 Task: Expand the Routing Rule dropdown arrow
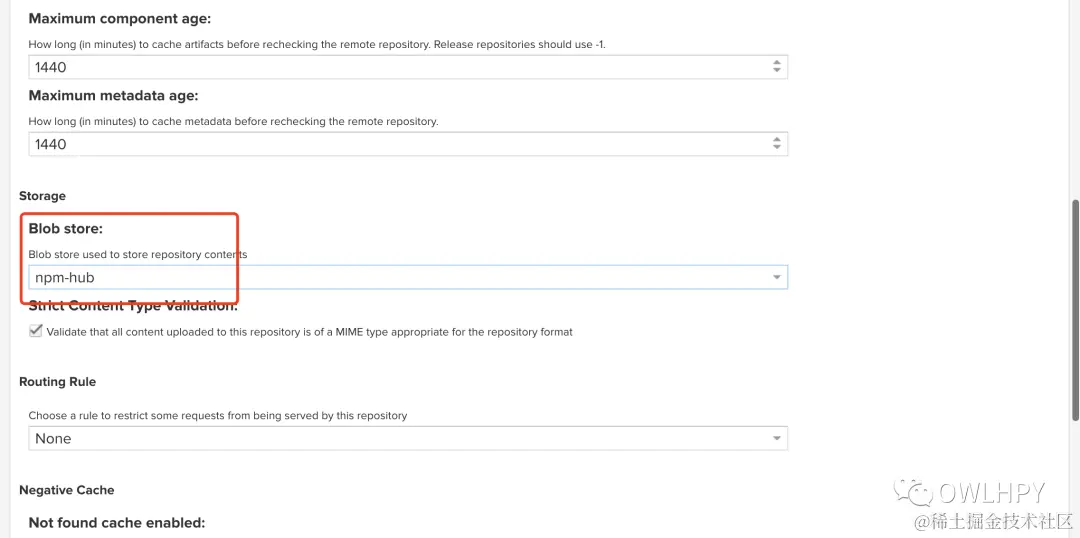[x=777, y=439]
